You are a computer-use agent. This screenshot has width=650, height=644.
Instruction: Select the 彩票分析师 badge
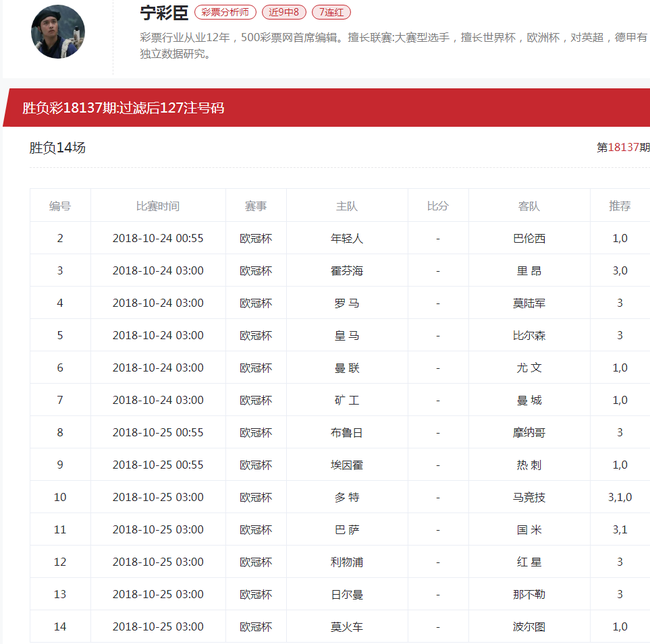225,12
